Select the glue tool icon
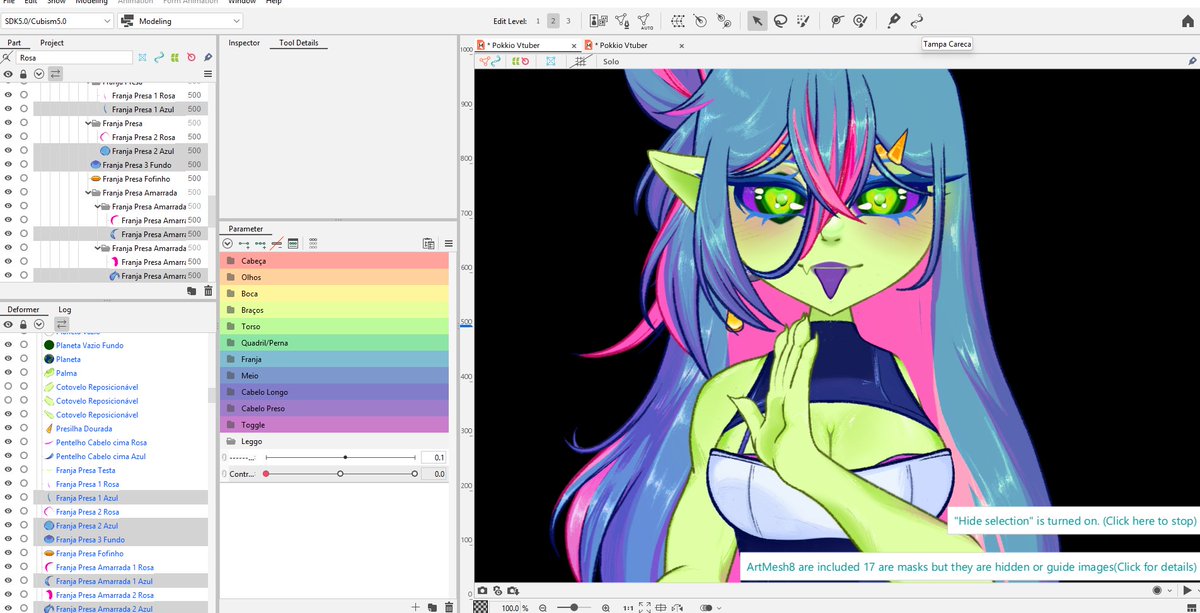The image size is (1200, 613). point(837,20)
